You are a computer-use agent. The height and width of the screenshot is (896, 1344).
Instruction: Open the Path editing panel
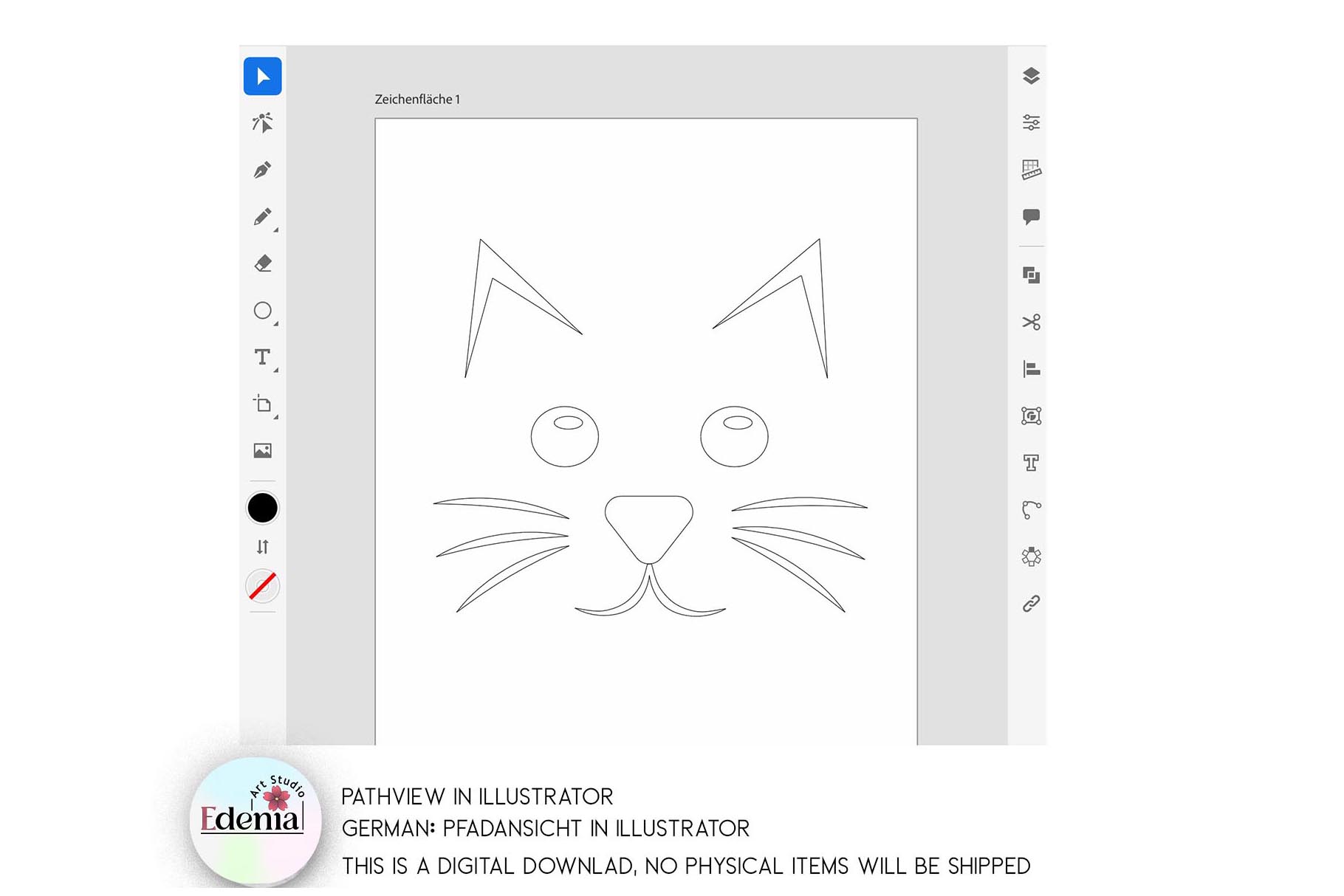click(x=1032, y=509)
